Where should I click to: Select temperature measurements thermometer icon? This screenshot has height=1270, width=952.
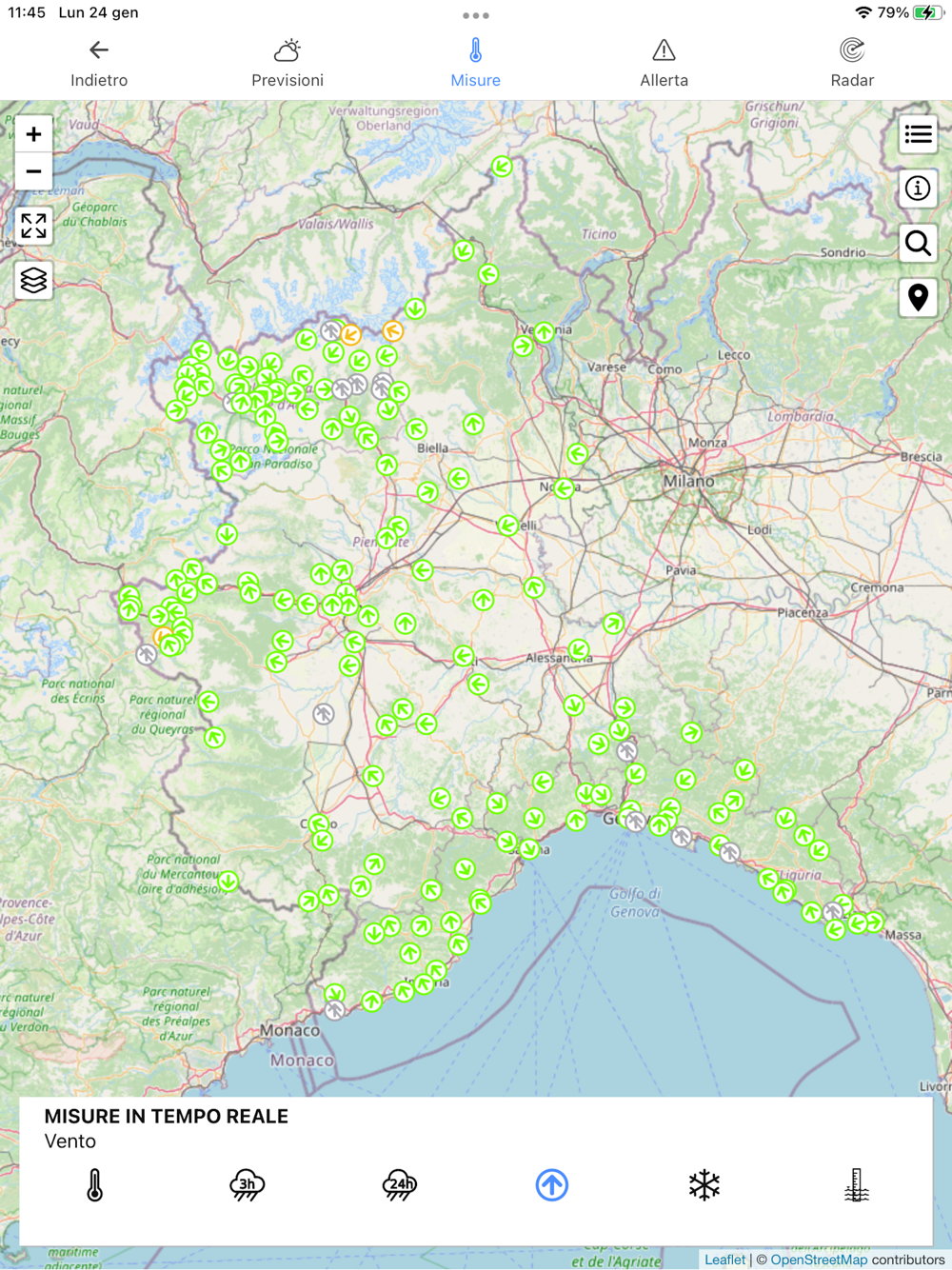[94, 1185]
